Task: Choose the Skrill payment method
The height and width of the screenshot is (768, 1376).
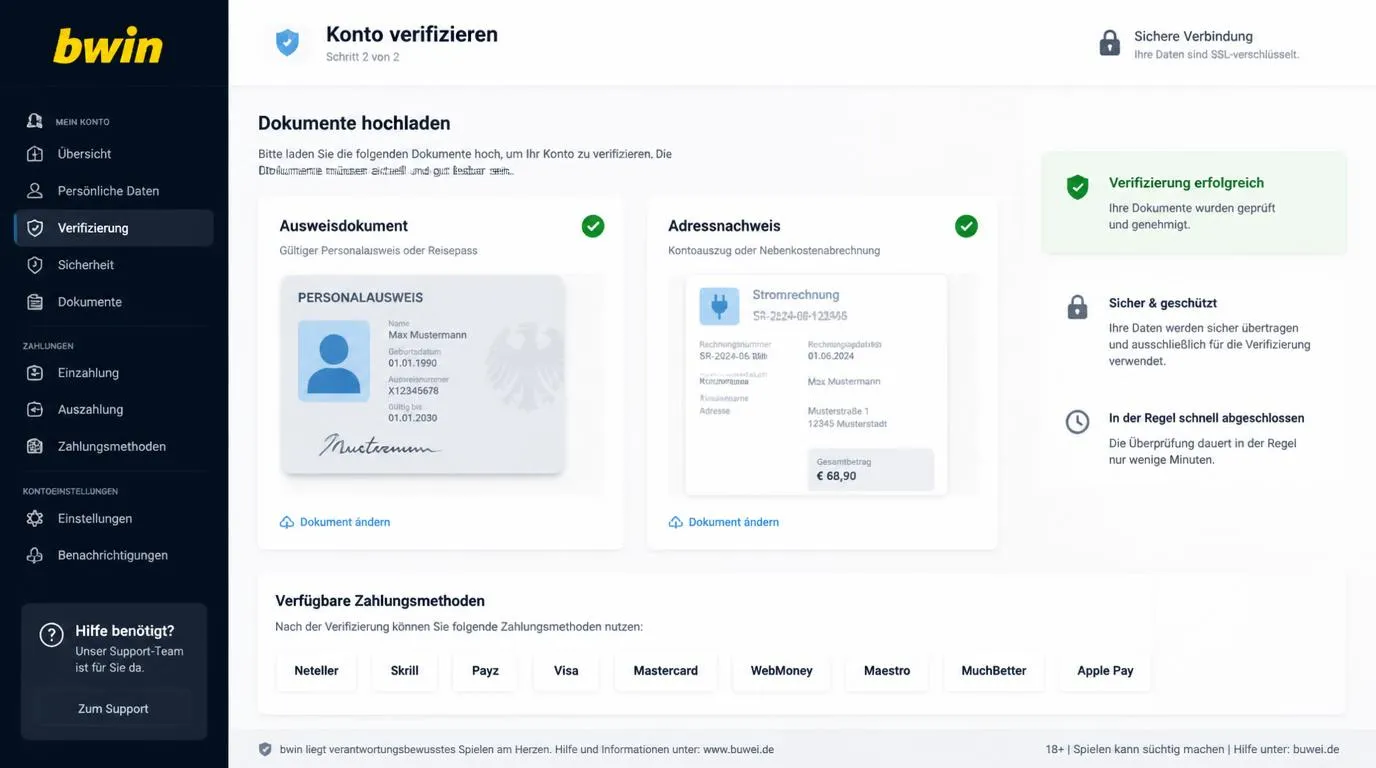Action: (405, 671)
